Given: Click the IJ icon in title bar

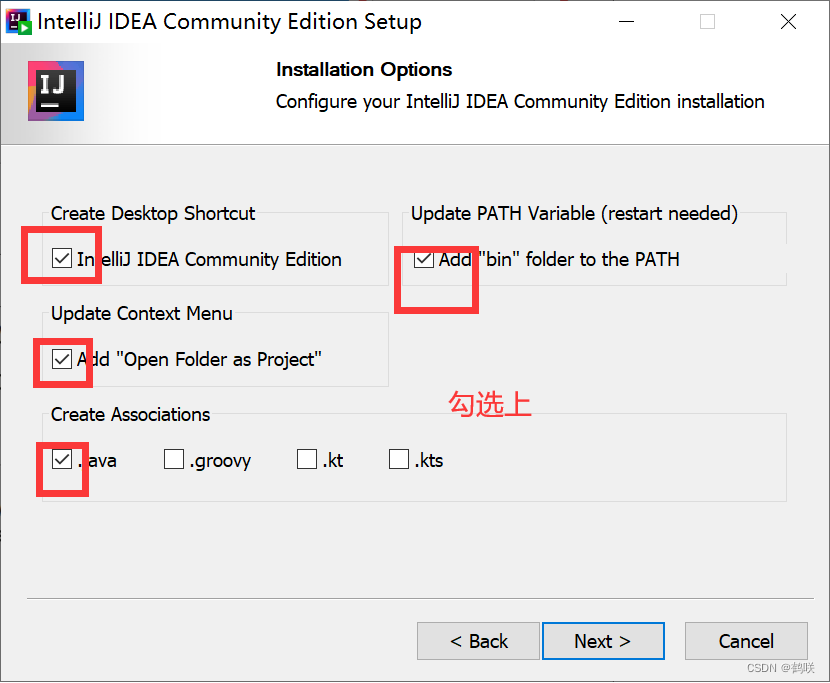Looking at the screenshot, I should (19, 20).
